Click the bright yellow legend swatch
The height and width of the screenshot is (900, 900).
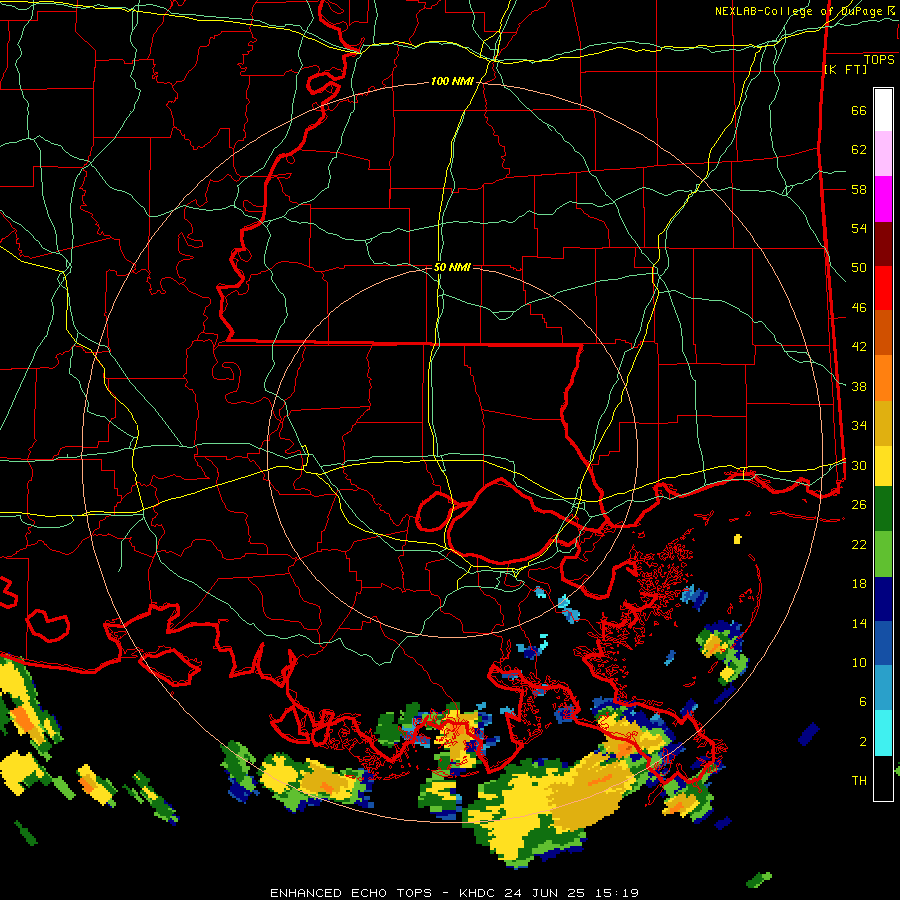pos(883,465)
